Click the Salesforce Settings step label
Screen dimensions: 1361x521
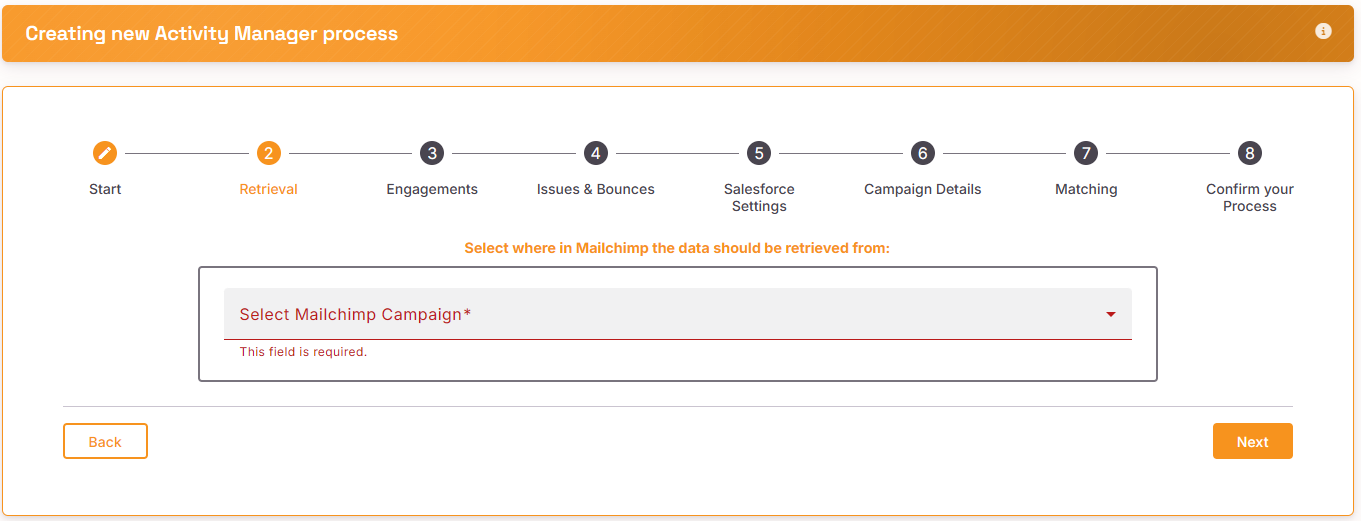pyautogui.click(x=759, y=198)
